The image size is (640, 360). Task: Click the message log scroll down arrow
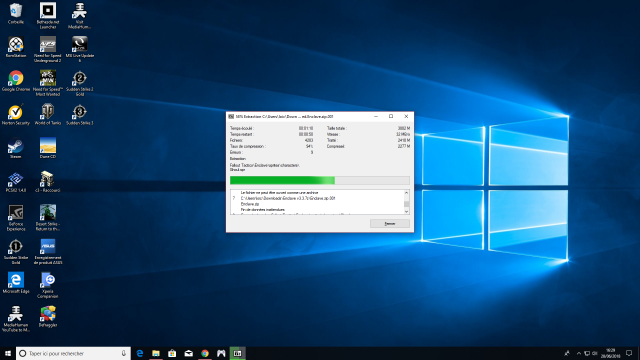point(406,211)
